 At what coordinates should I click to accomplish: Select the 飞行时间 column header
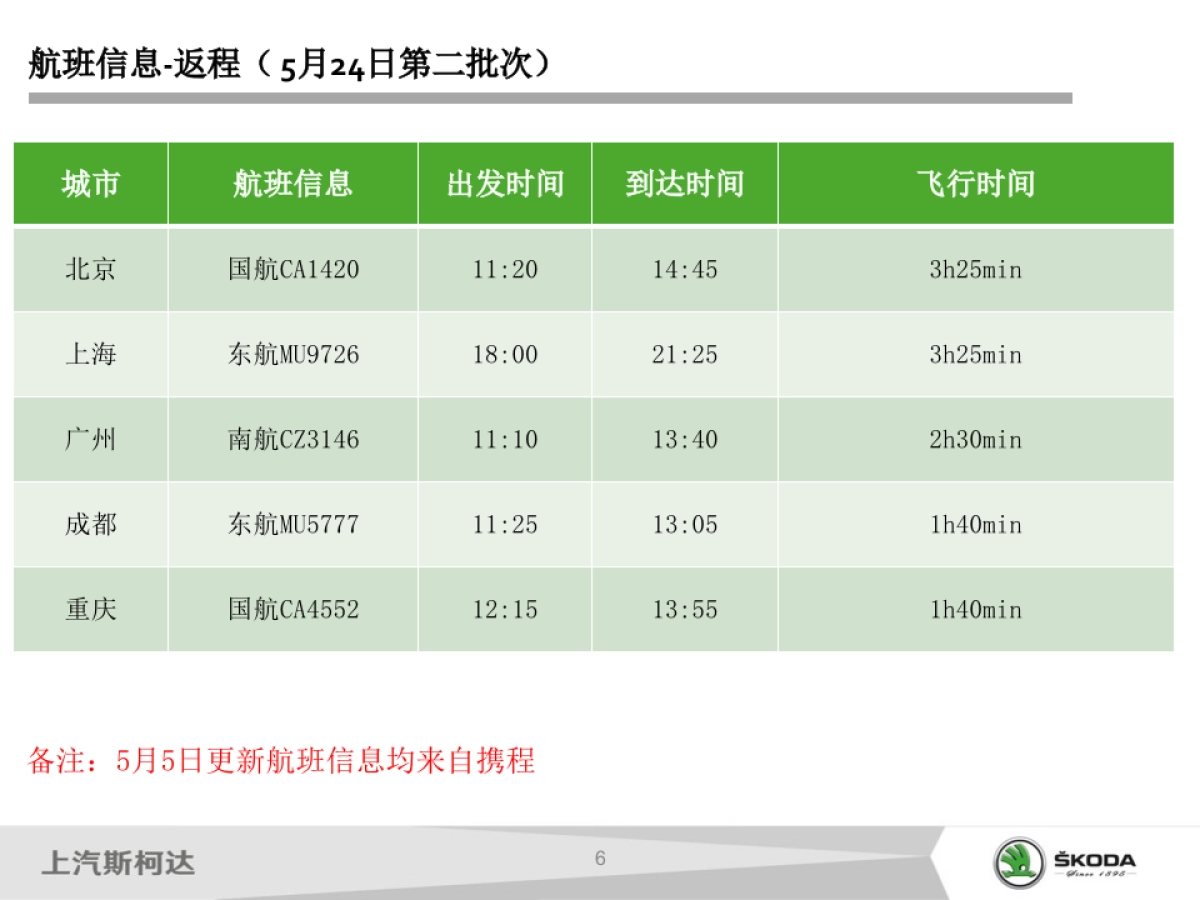click(975, 183)
